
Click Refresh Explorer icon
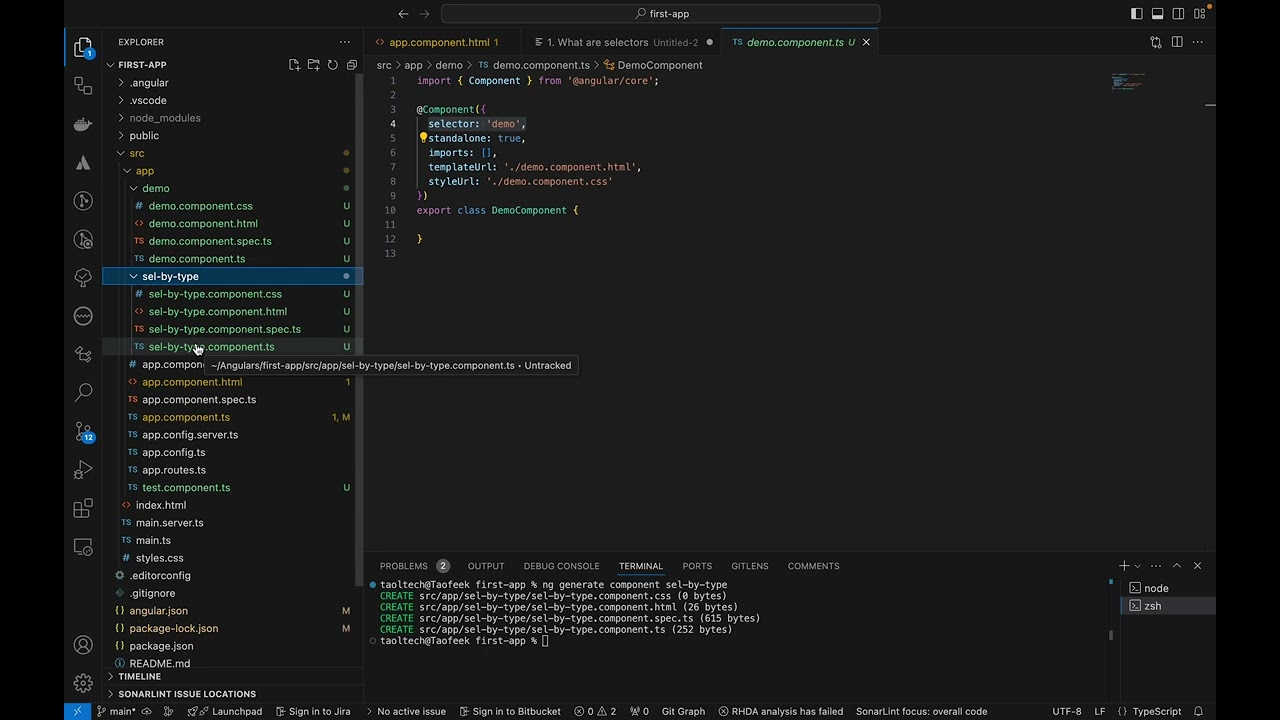click(332, 65)
